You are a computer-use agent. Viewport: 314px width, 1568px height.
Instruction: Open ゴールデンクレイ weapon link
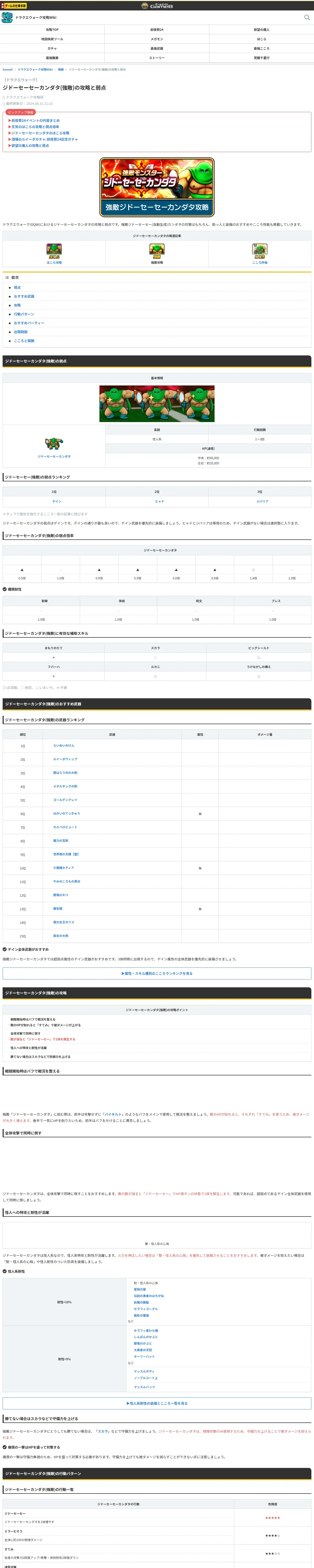click(65, 800)
